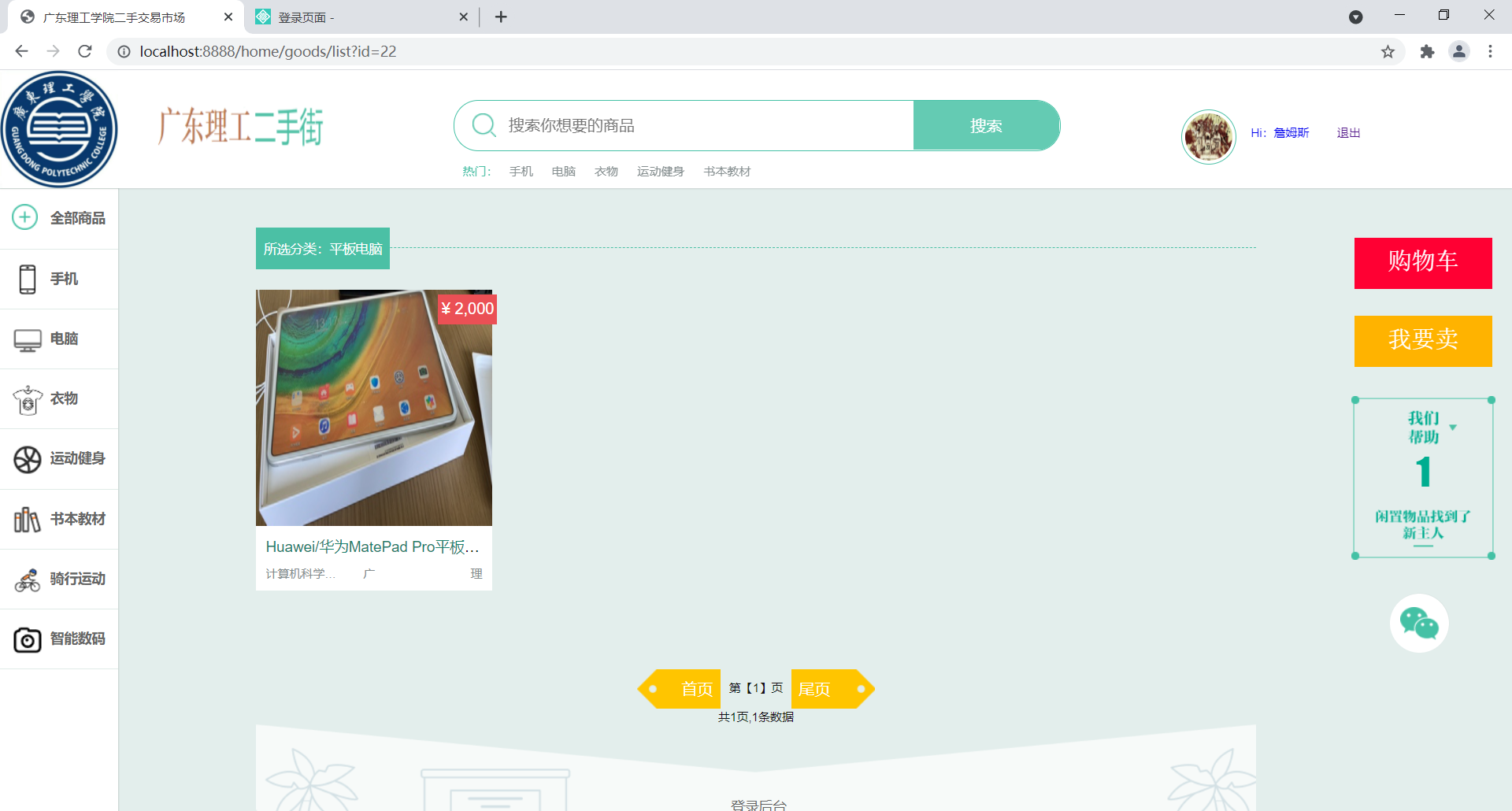
Task: Click hot search link 衣物
Action: 606,172
